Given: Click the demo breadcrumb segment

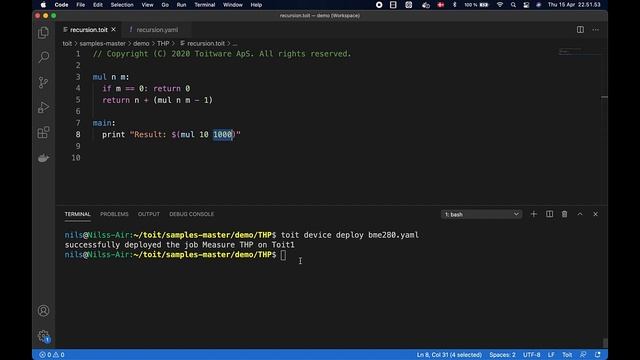Looking at the screenshot, I should pos(141,43).
